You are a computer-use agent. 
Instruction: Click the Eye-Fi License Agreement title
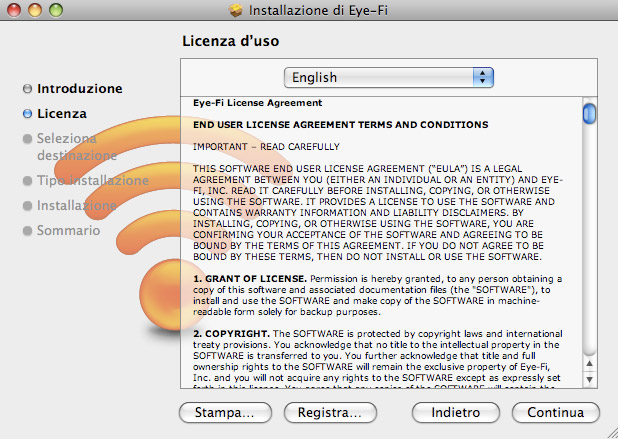[257, 103]
